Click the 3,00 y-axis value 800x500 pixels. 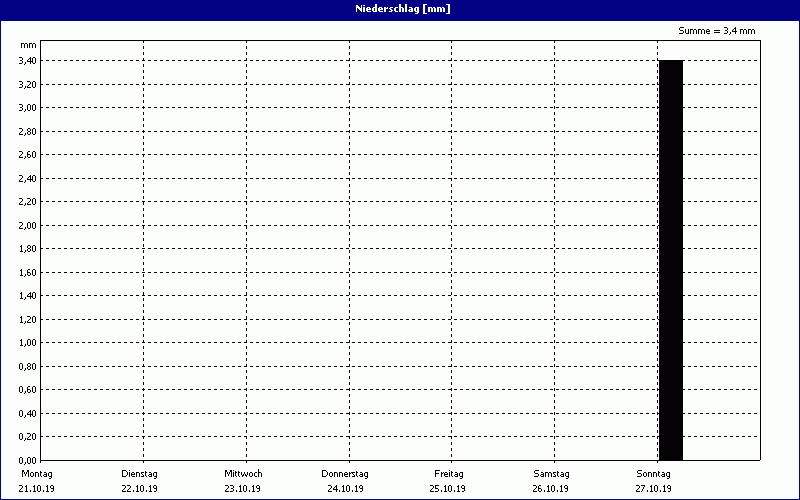click(x=28, y=108)
